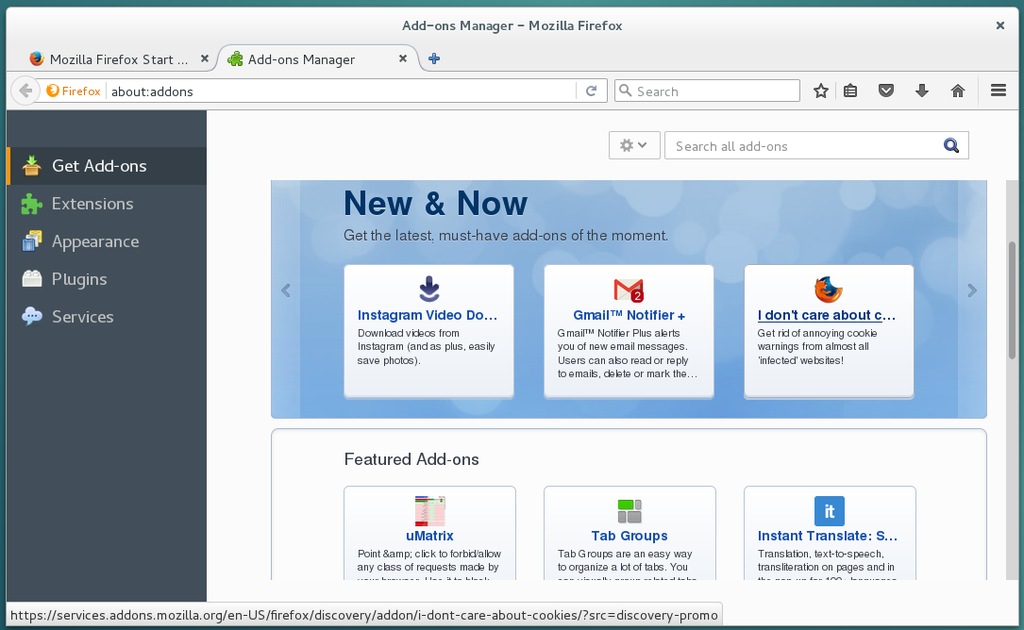Open uMatrix featured add-on link
Image resolution: width=1024 pixels, height=630 pixels.
[x=429, y=536]
